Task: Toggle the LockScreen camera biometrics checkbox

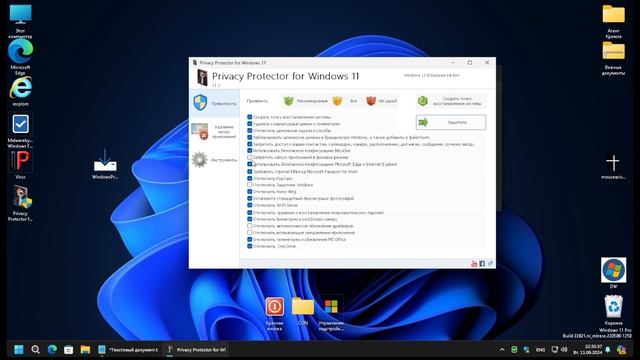Action: 249,219
